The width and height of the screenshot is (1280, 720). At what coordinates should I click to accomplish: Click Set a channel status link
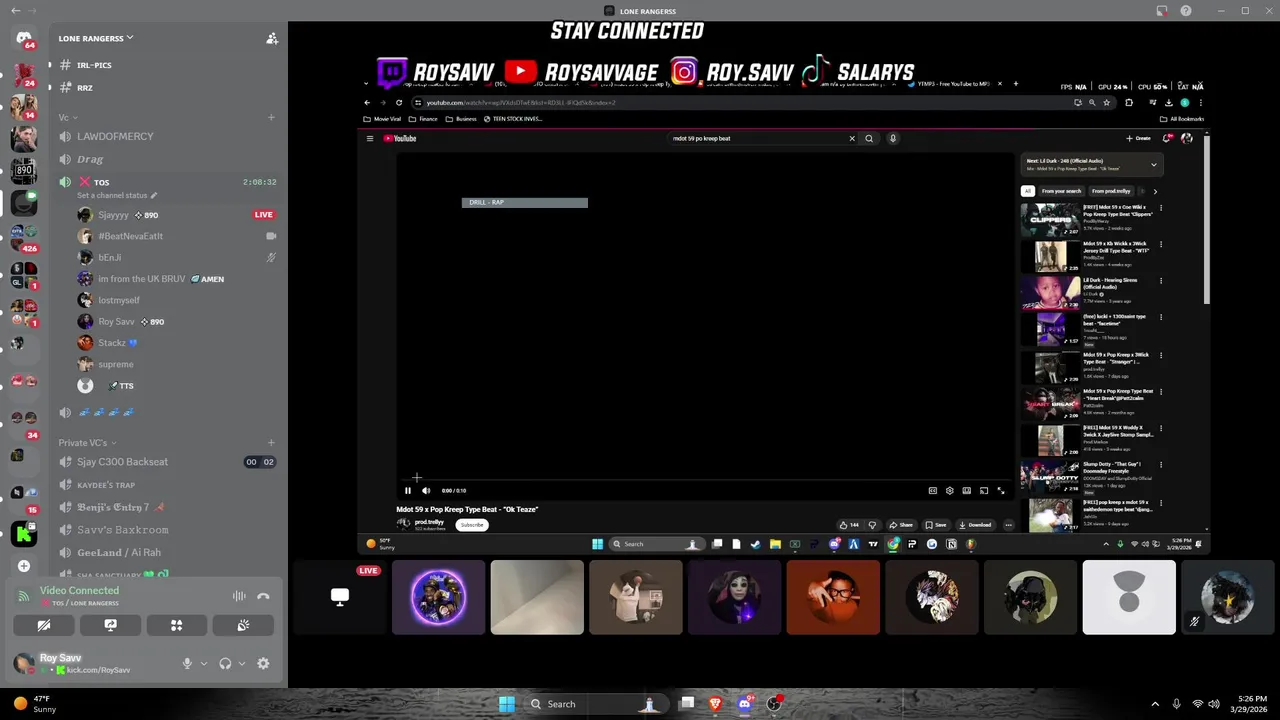(112, 196)
